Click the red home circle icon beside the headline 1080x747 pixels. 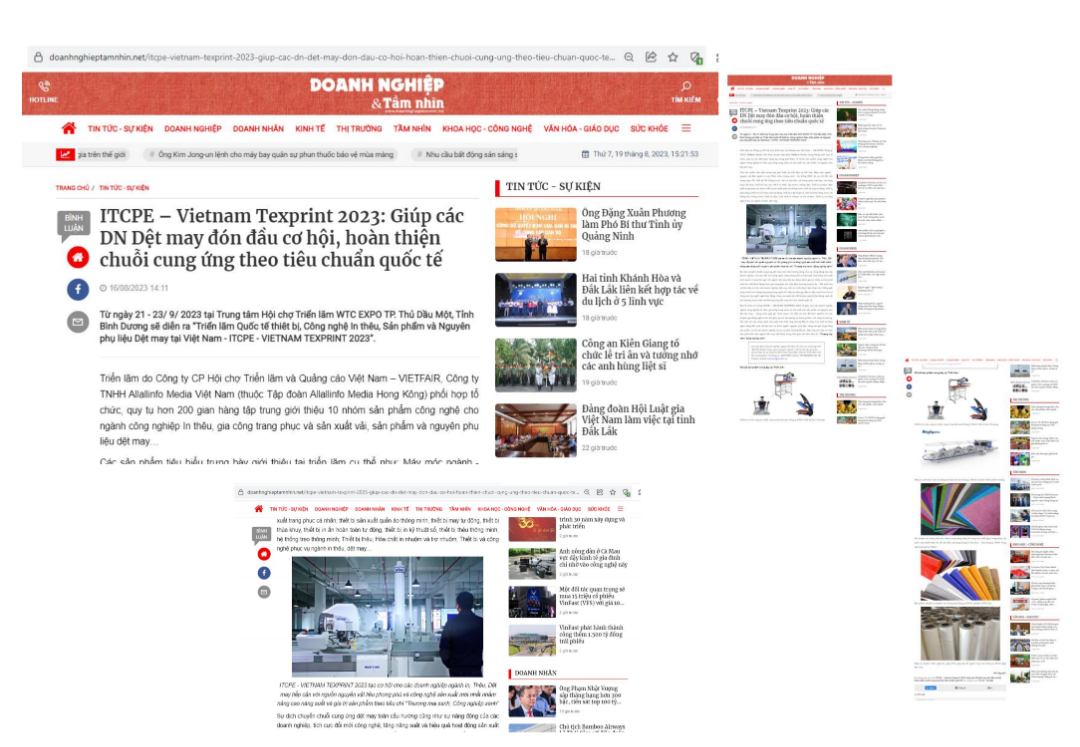[x=77, y=257]
